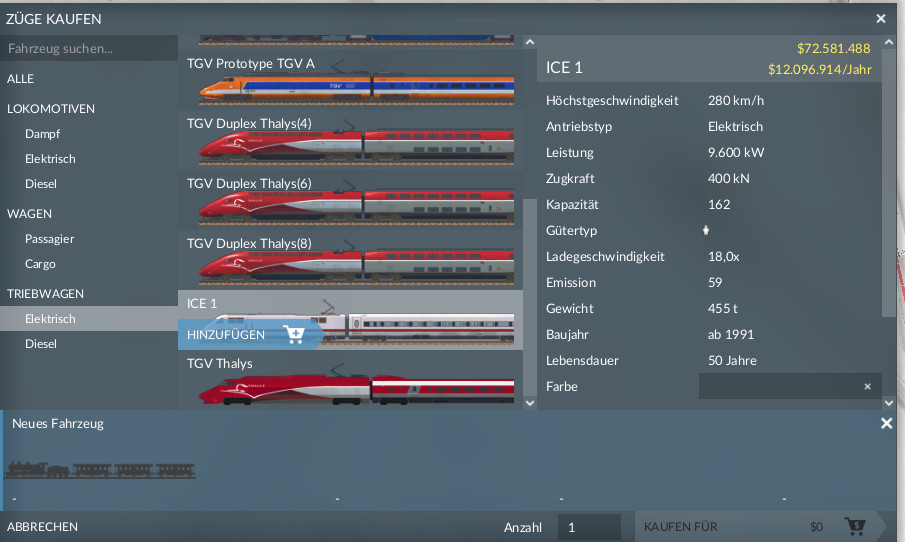Click the Anzahl quantity field
This screenshot has width=905, height=542.
click(x=589, y=527)
